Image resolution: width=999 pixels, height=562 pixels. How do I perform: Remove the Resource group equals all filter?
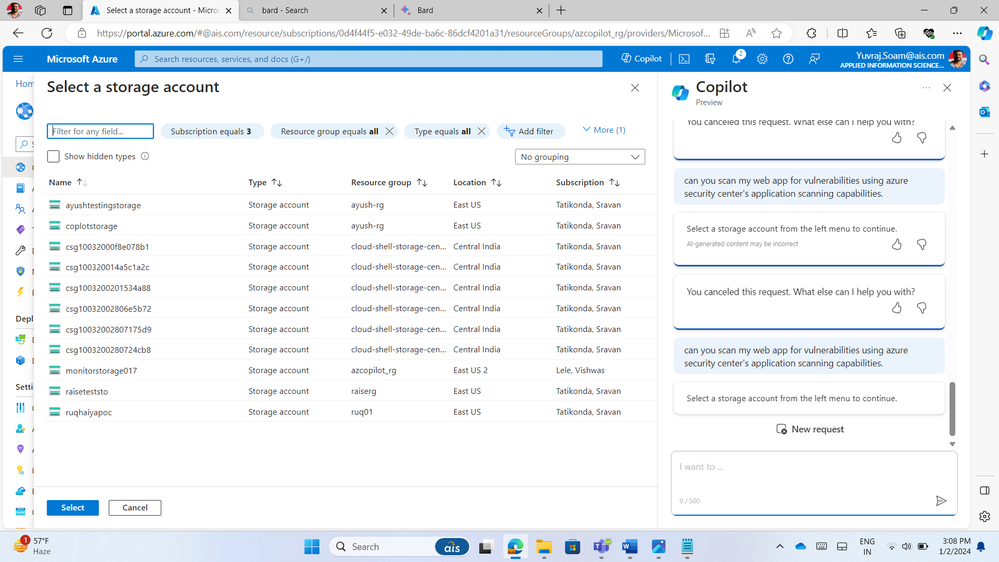click(389, 131)
